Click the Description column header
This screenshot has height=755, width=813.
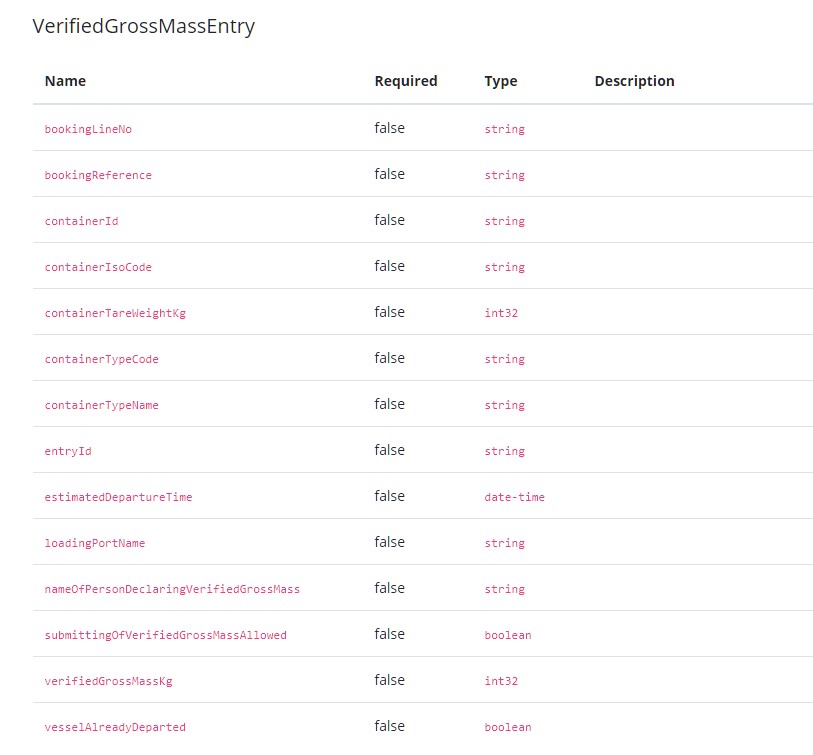pos(634,81)
